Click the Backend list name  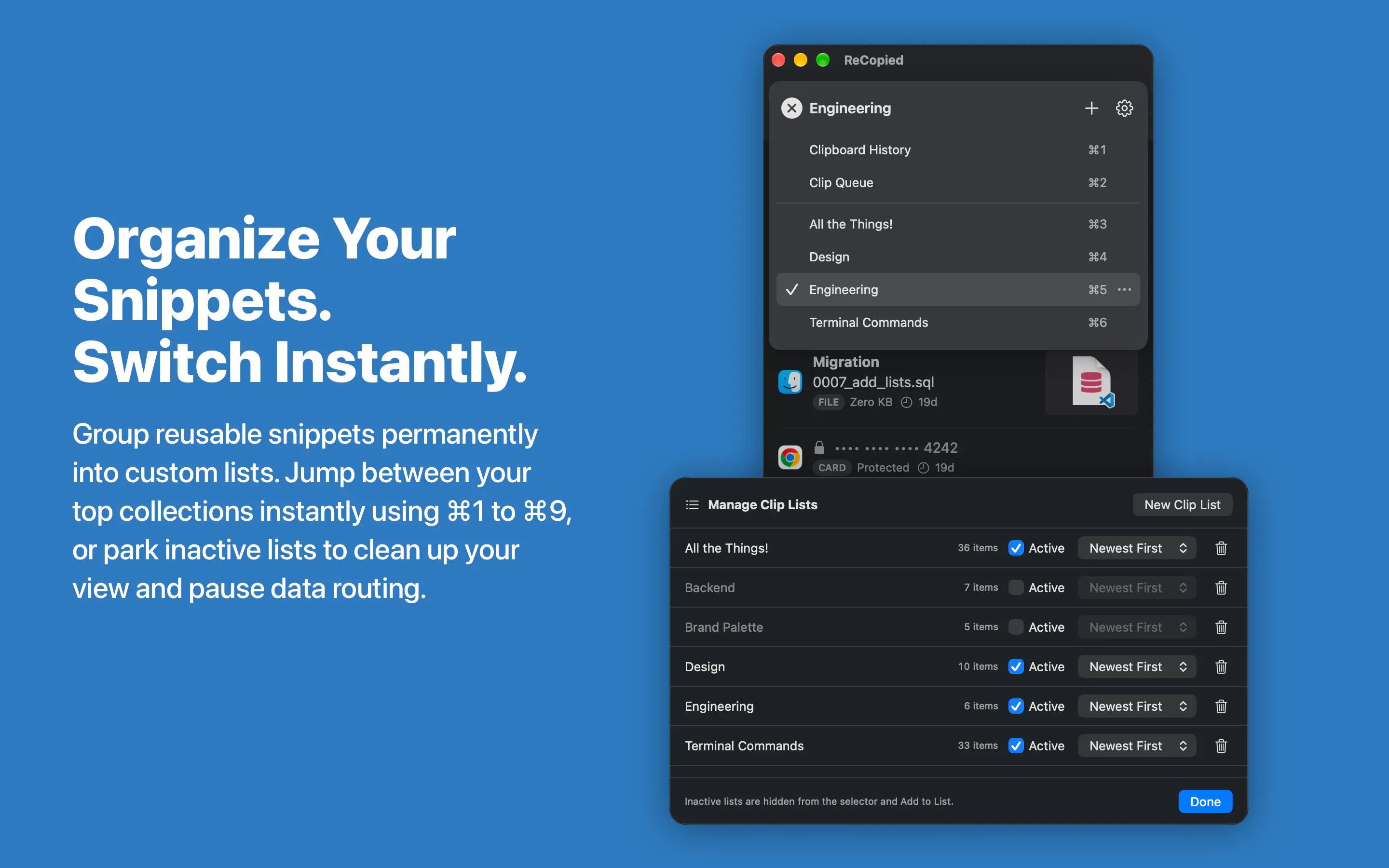709,587
